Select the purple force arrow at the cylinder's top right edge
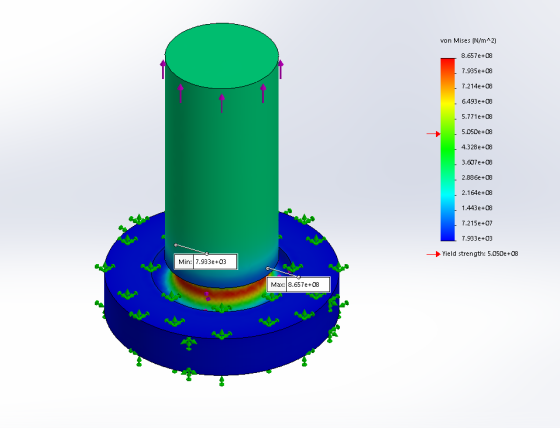The image size is (560, 428). [x=280, y=69]
